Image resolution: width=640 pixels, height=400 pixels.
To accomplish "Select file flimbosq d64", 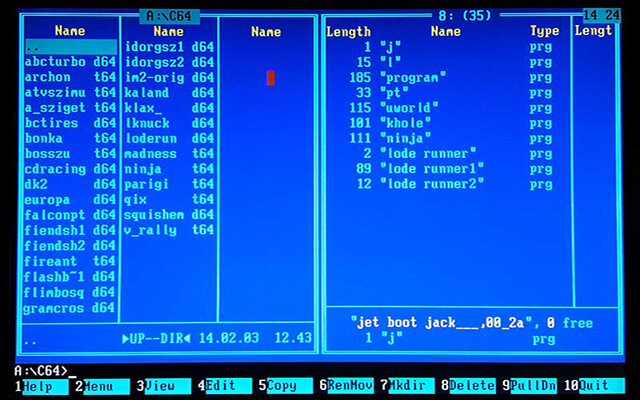I will 70,292.
